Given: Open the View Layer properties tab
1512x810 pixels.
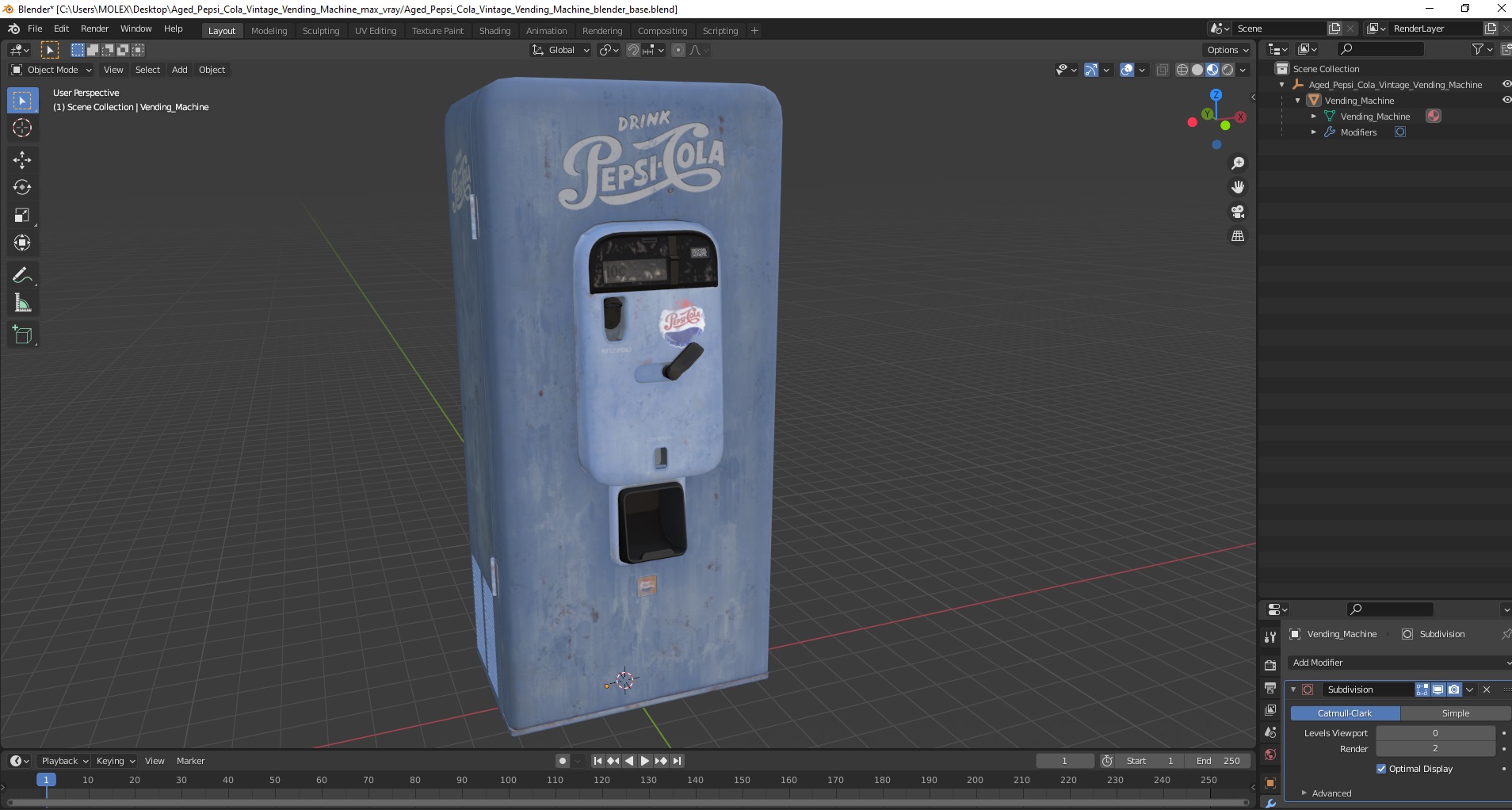Looking at the screenshot, I should (1270, 710).
